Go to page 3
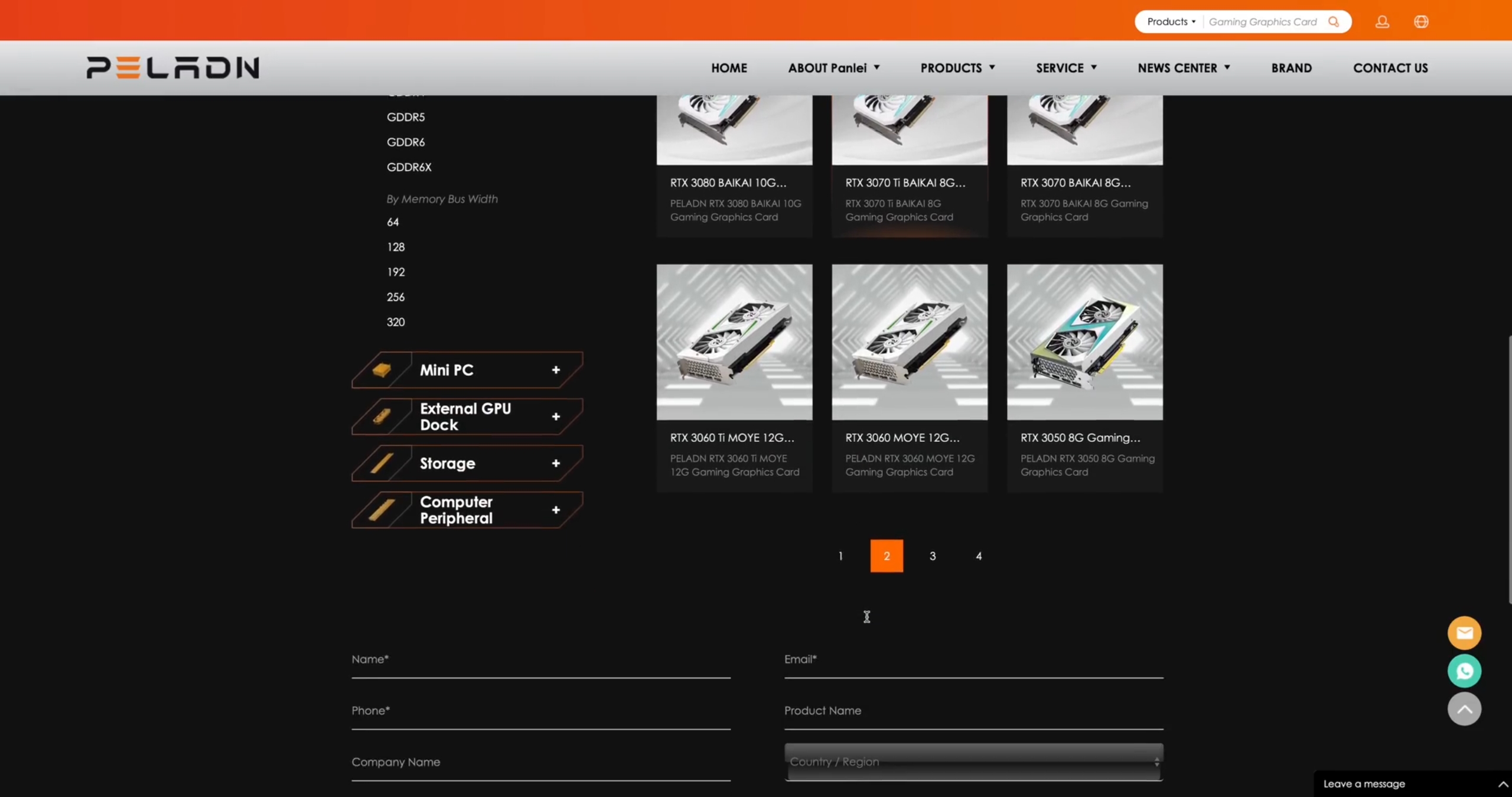This screenshot has width=1512, height=797. pos(933,556)
